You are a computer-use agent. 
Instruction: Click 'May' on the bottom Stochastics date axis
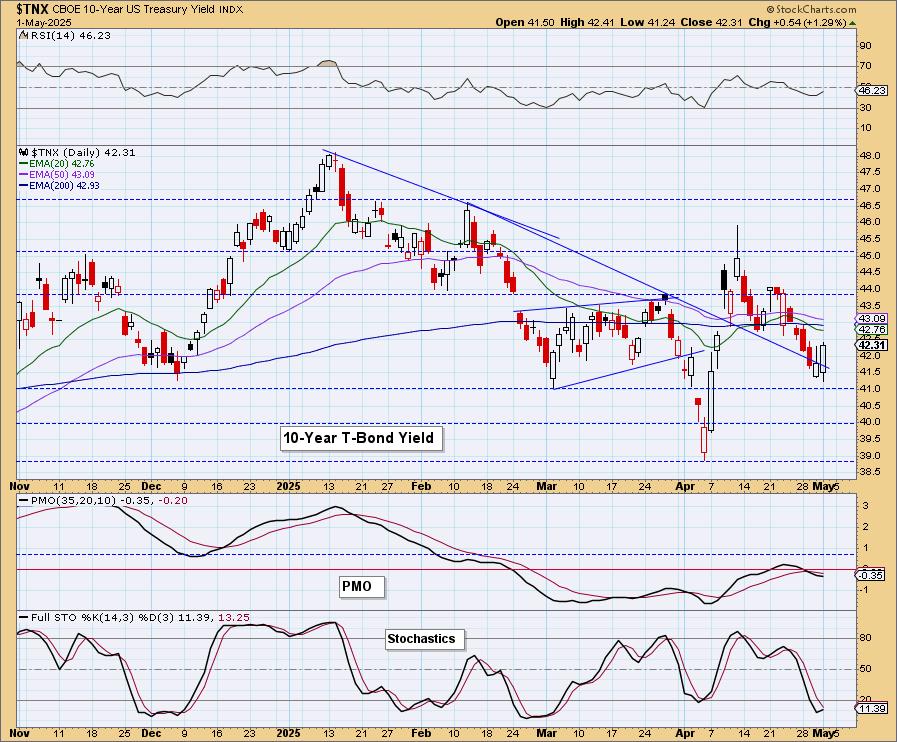coord(824,733)
